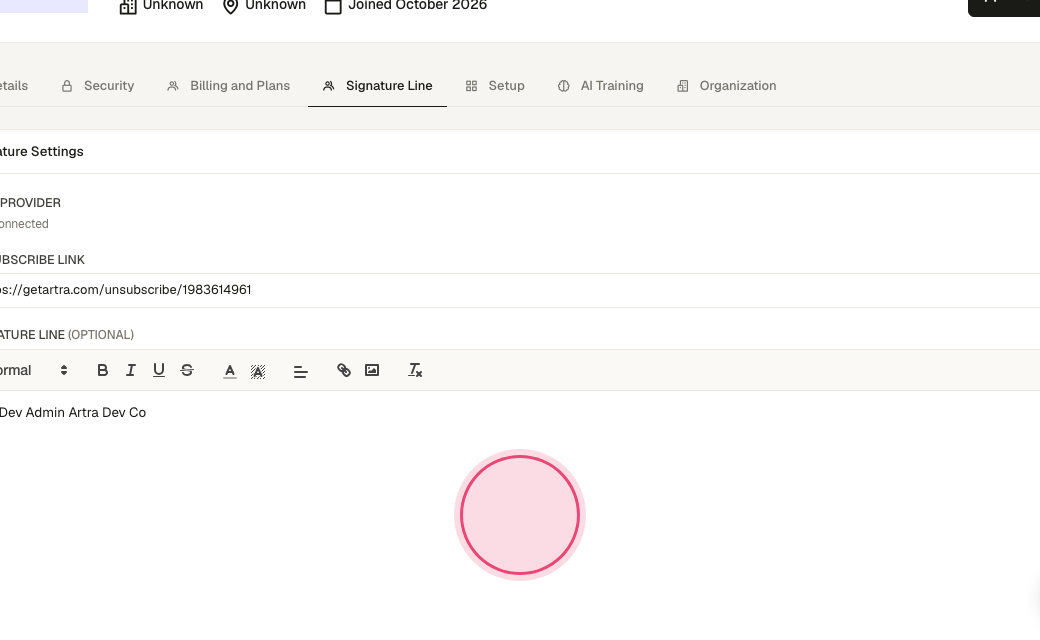Image resolution: width=1040 pixels, height=640 pixels.
Task: Switch to the Security tab
Action: [x=98, y=86]
